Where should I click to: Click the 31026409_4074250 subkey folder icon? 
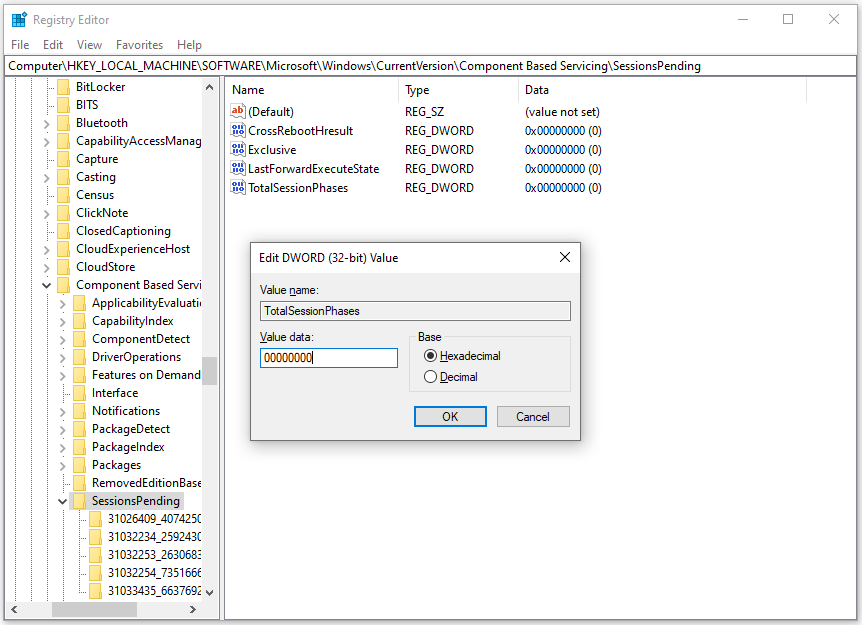[x=96, y=519]
